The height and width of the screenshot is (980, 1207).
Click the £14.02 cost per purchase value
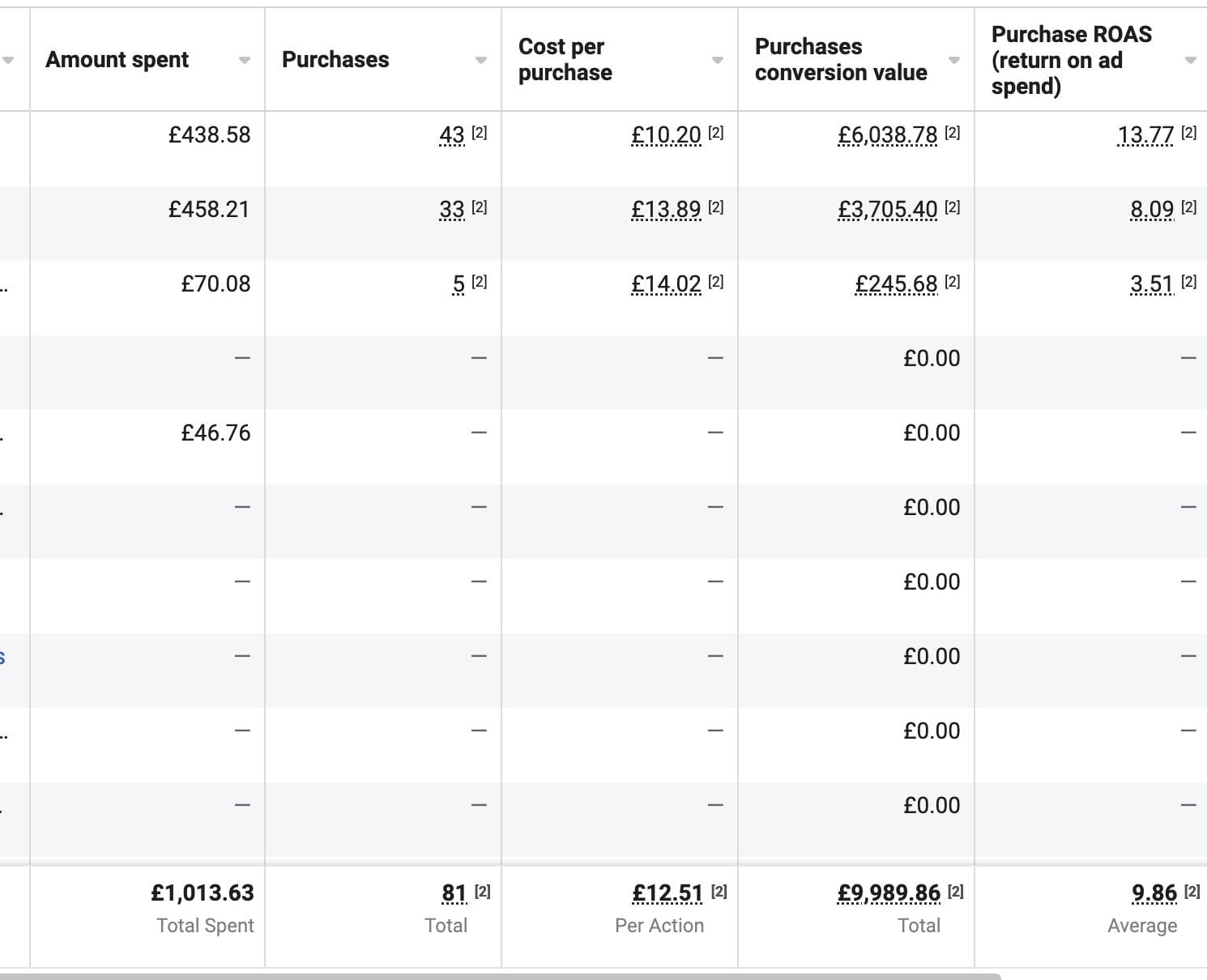pos(666,284)
